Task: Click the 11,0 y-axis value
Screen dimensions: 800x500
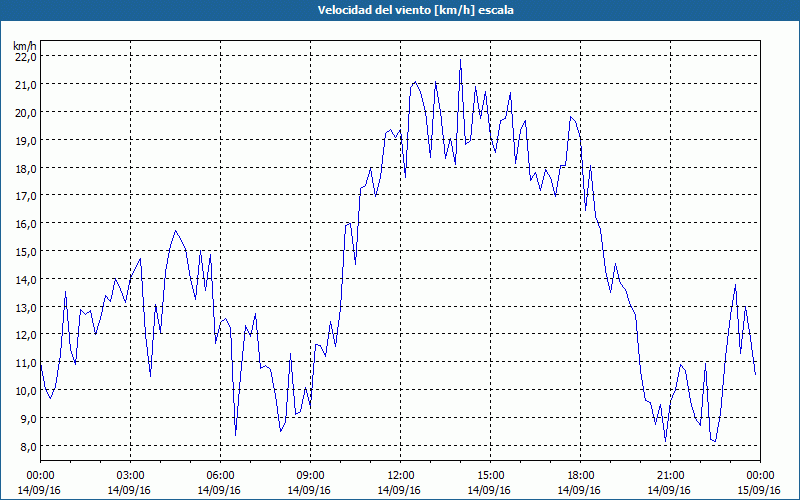Action: click(x=25, y=363)
